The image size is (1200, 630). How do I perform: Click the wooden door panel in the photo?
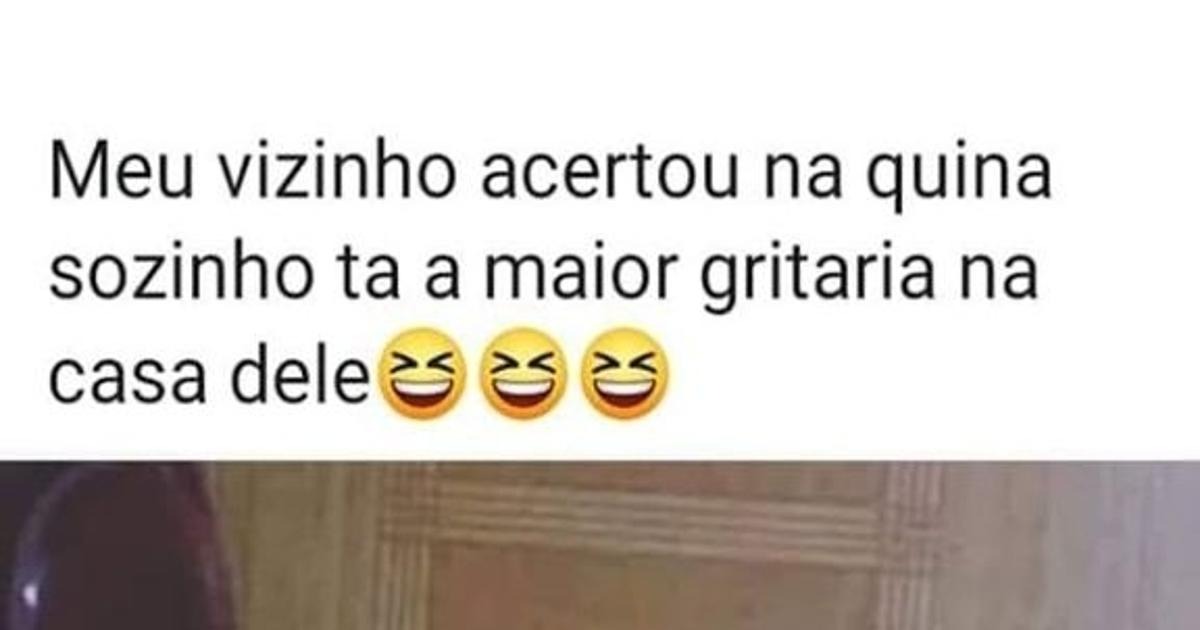click(640, 550)
